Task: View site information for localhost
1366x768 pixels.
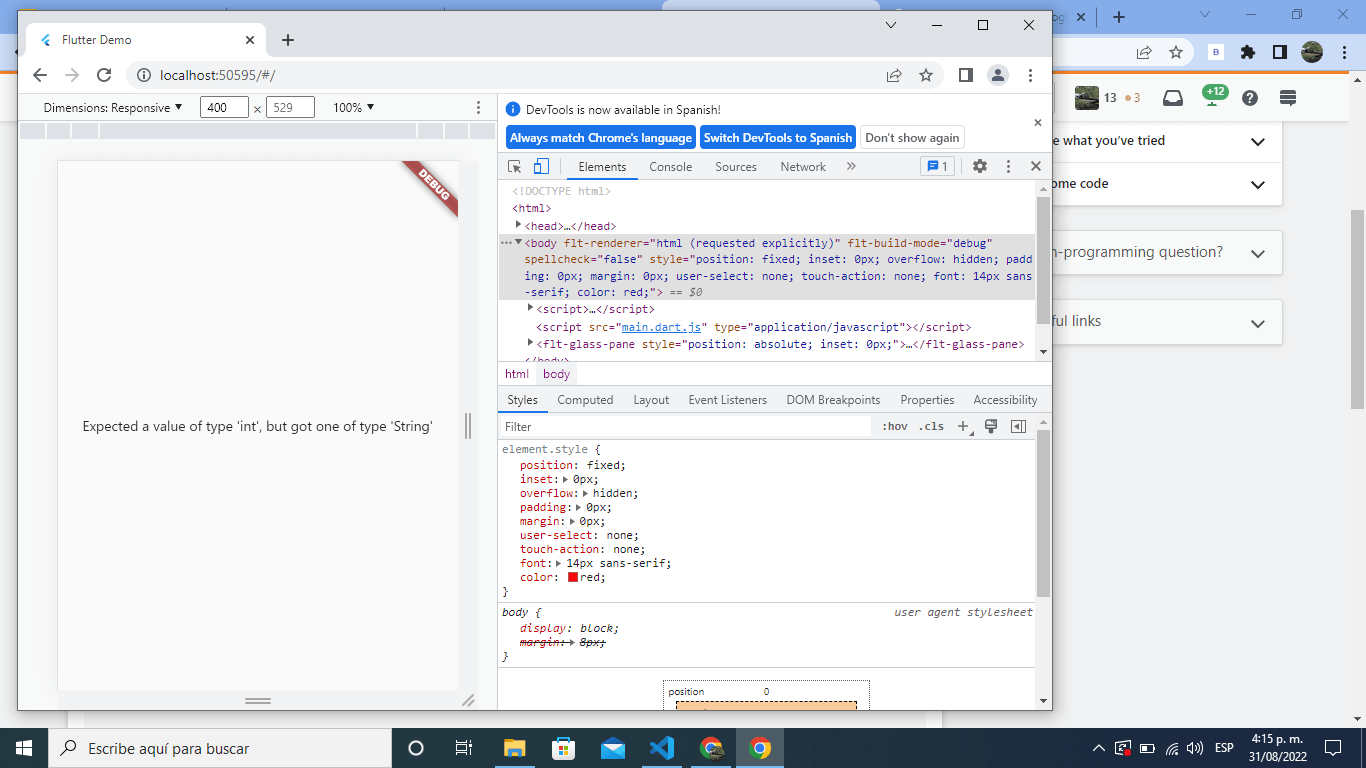Action: coord(143,75)
